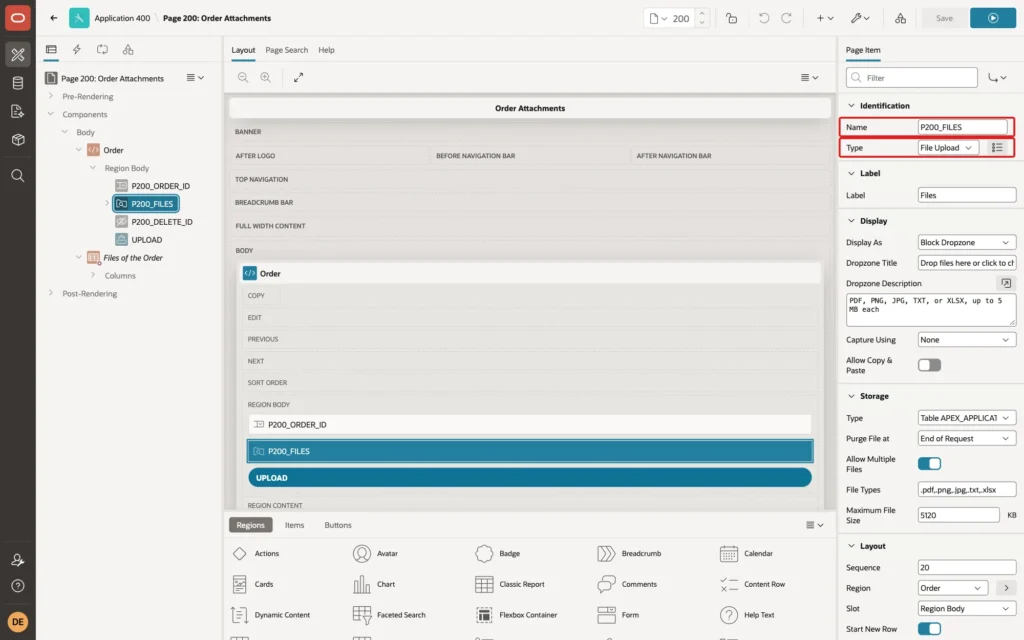Open the Administration user icon in sidebar
The height and width of the screenshot is (640, 1024).
pos(18,560)
